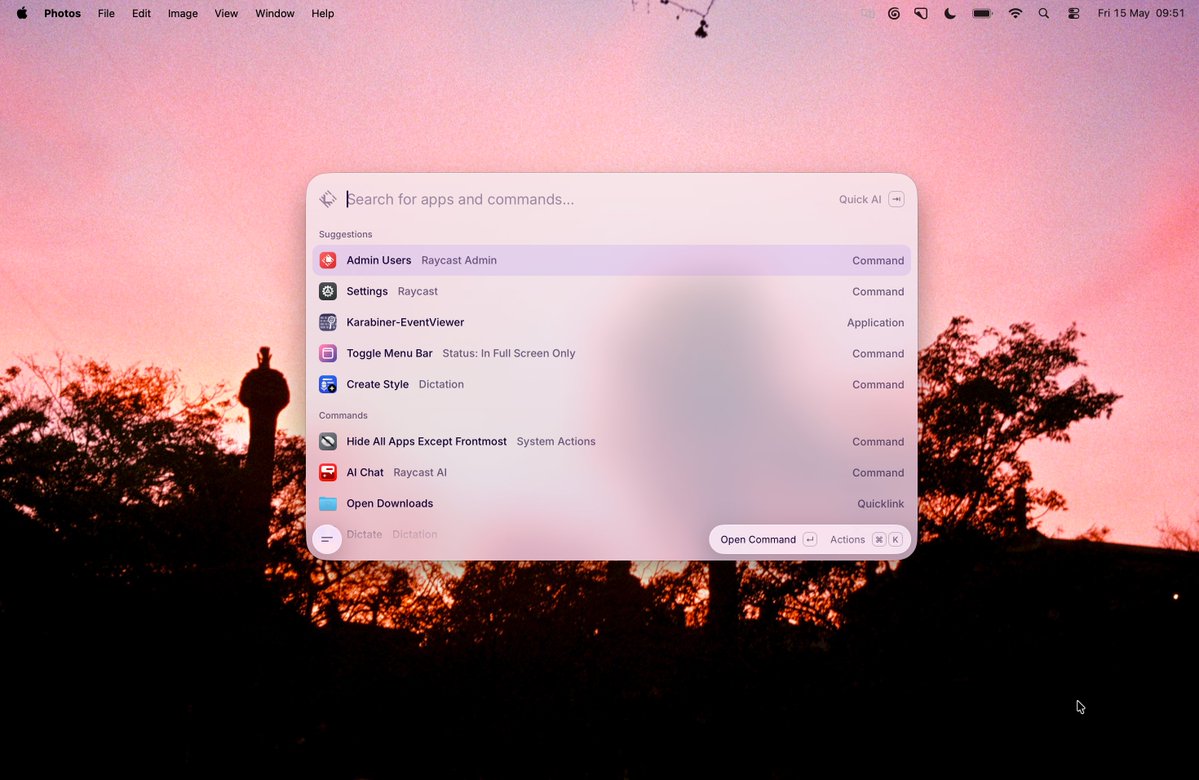Click the Open Command button

(768, 539)
